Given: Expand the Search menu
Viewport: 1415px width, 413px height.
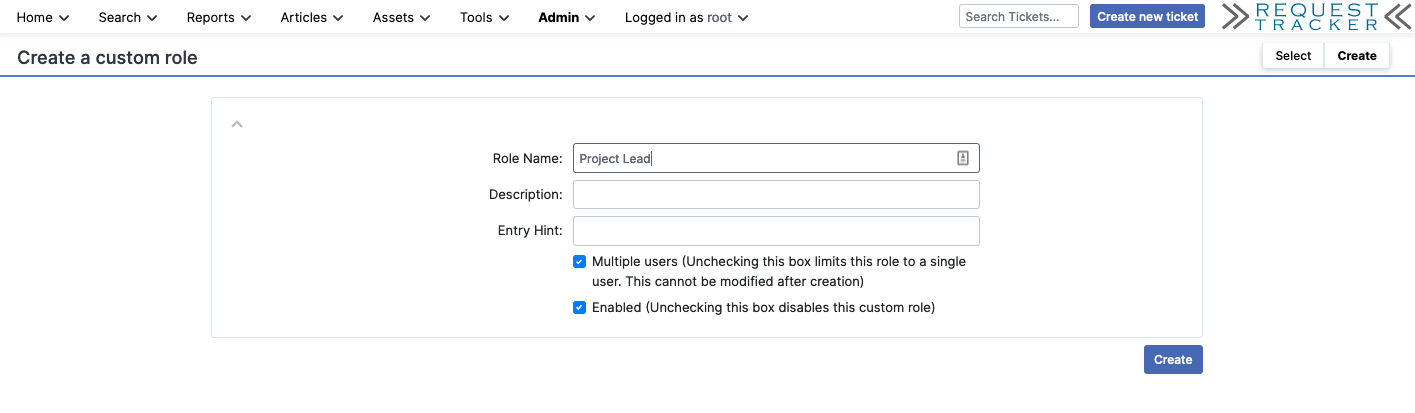Looking at the screenshot, I should click(128, 17).
